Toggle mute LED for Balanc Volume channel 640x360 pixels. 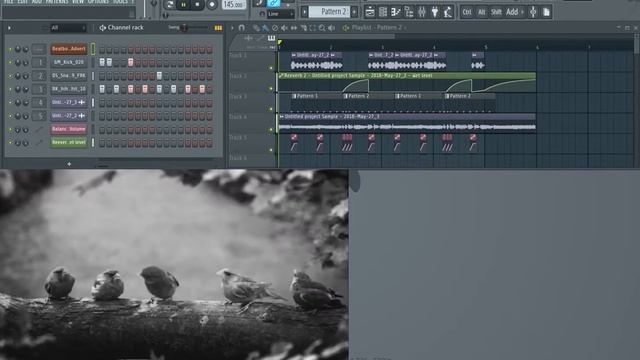(x=10, y=129)
